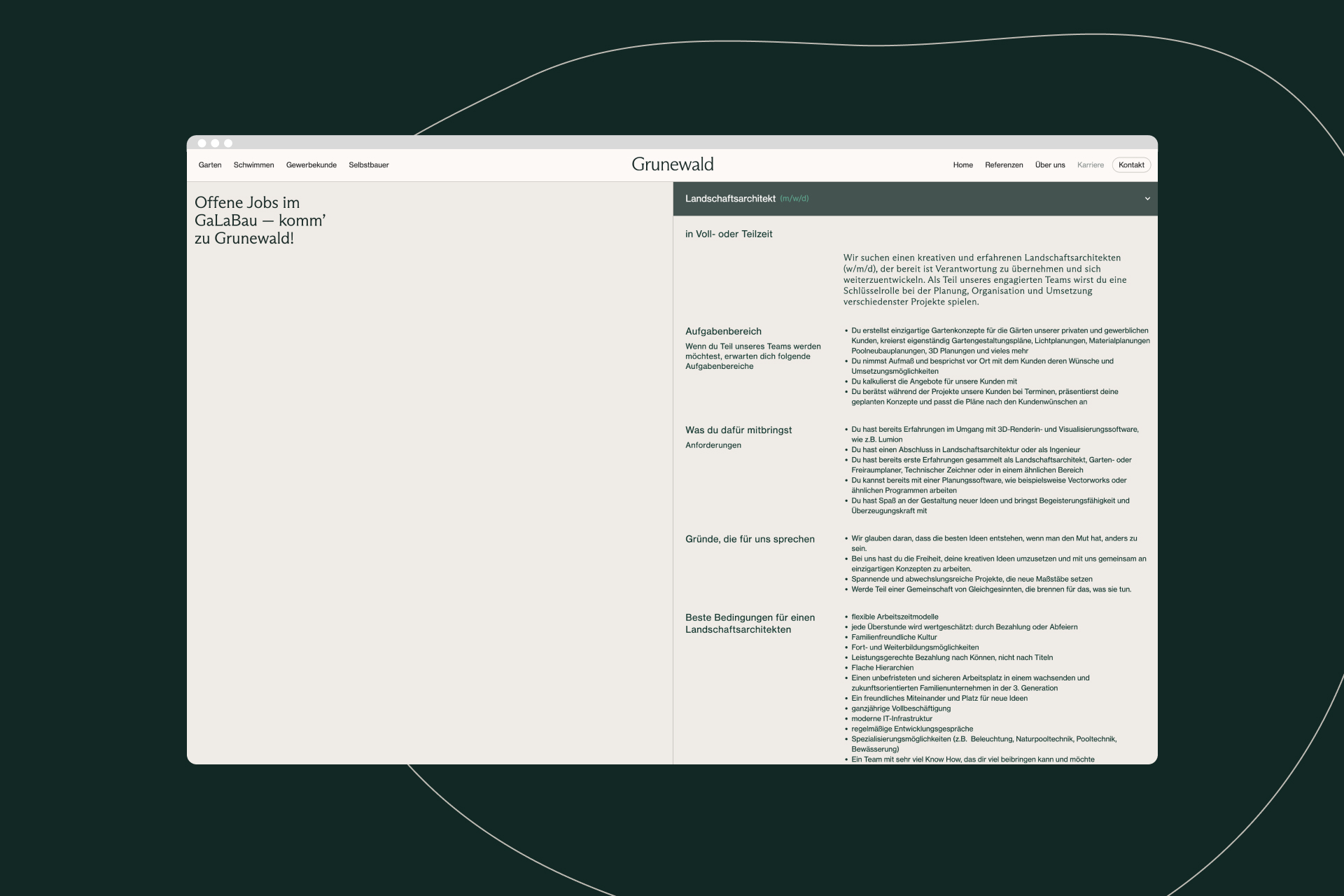This screenshot has height=896, width=1344.
Task: Click the Aufgabenbereich section heading
Action: pyautogui.click(x=723, y=331)
